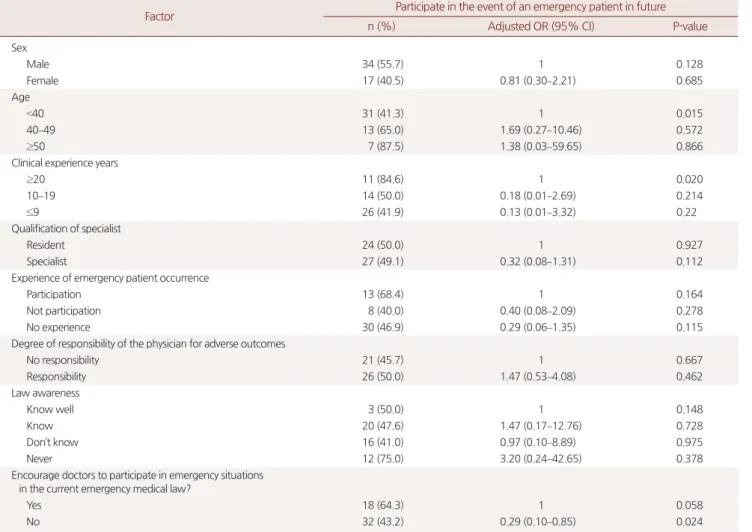Select the odds ratio '1.47 (0.17-12.76)'
752x532 pixels.
[x=540, y=426]
